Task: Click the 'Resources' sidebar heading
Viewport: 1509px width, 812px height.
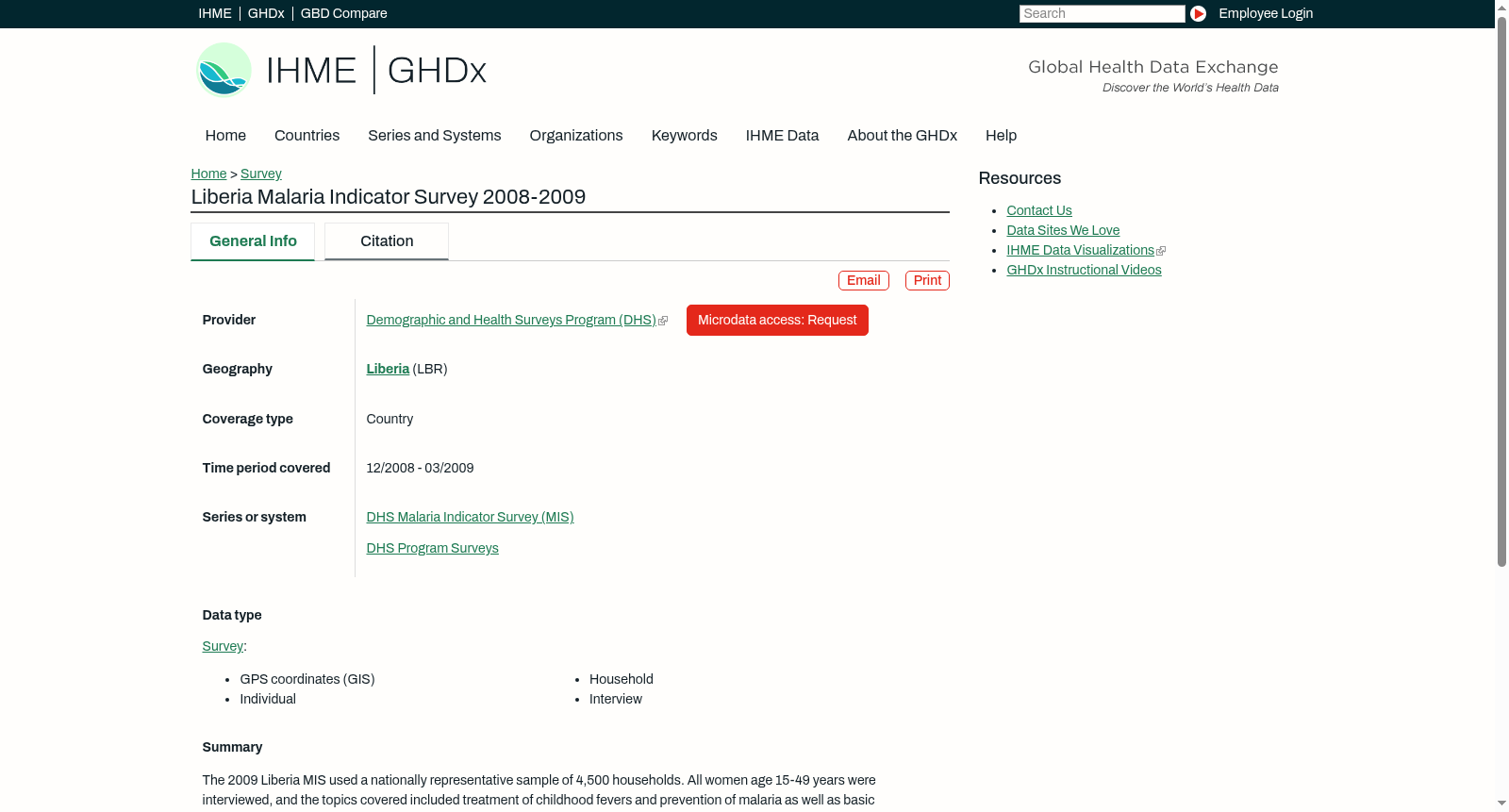Action: pos(1020,179)
